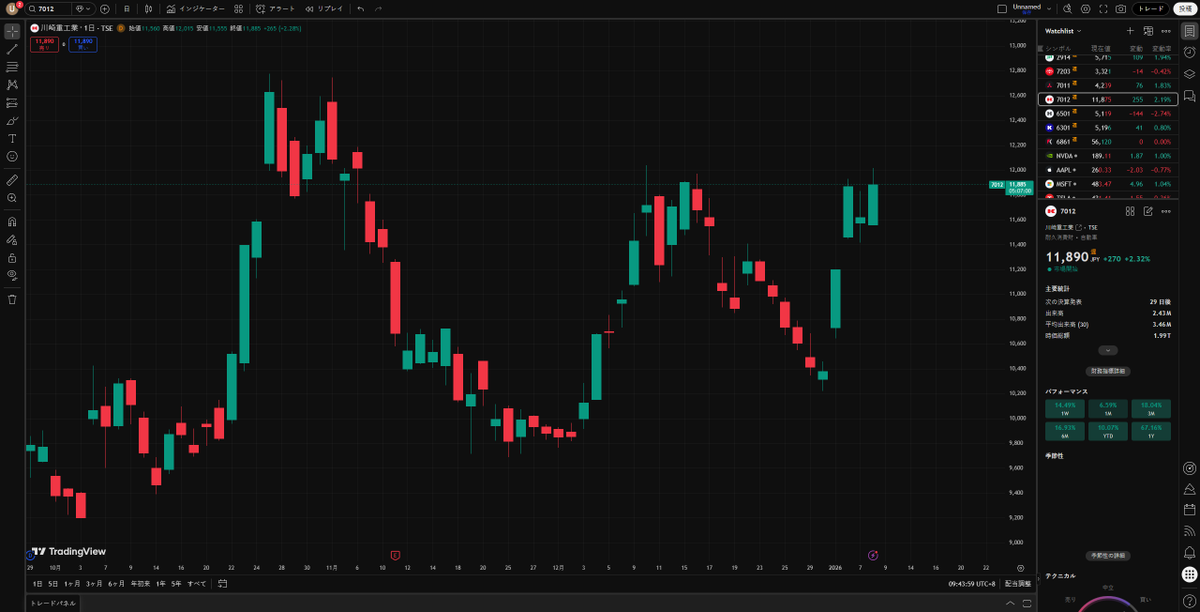Open the user profile avatar menu
The width and height of the screenshot is (1200, 612).
click(12, 8)
